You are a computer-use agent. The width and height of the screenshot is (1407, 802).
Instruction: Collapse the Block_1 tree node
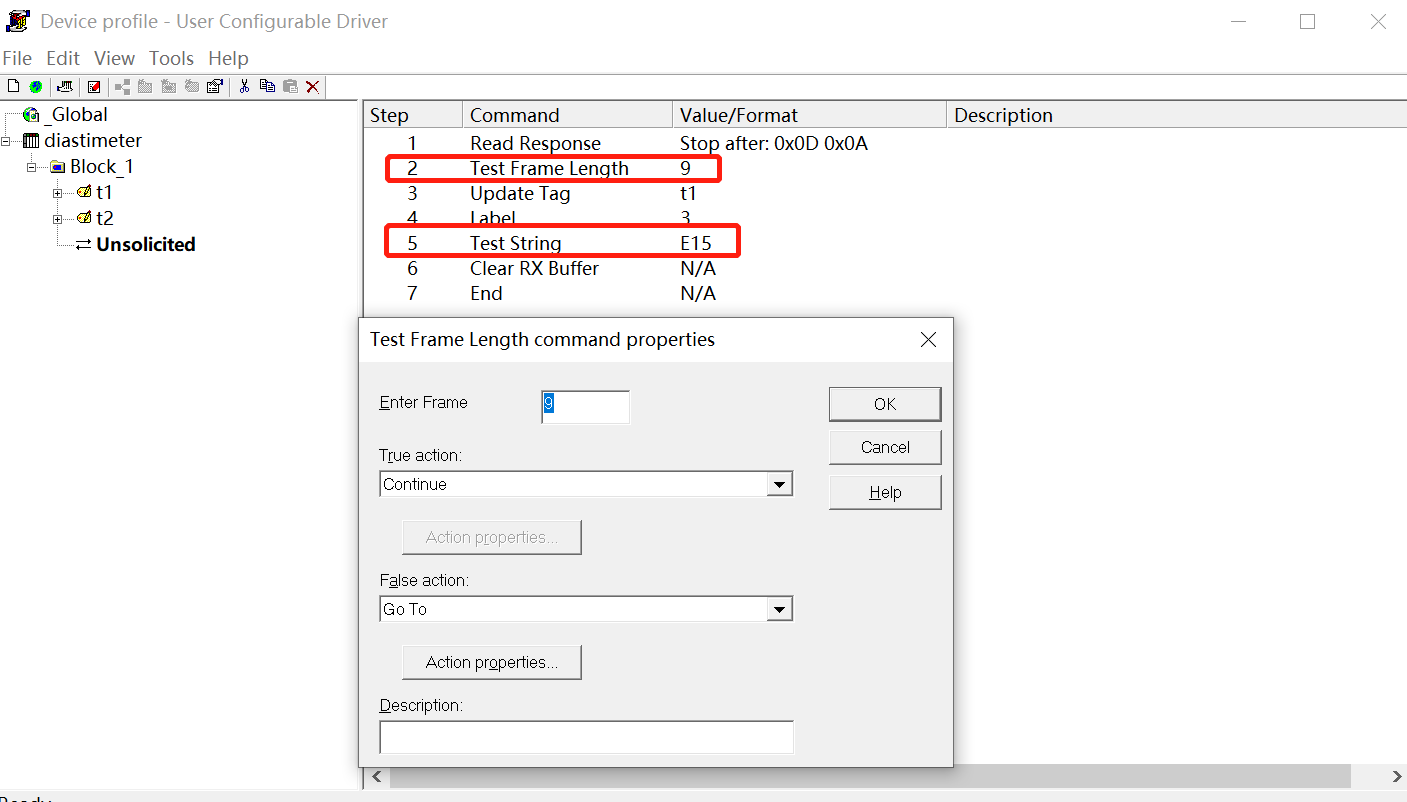tap(32, 167)
